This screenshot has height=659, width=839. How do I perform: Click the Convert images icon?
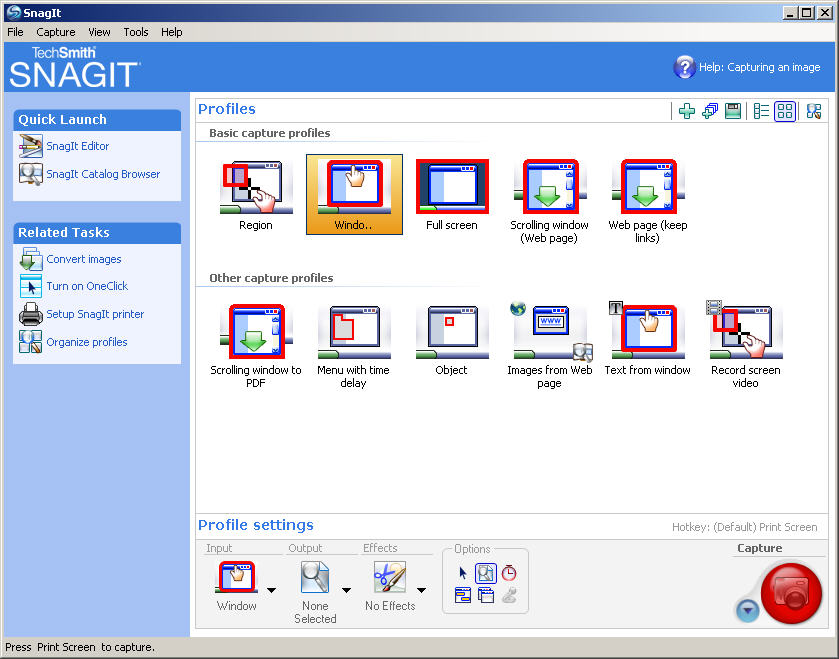point(30,259)
